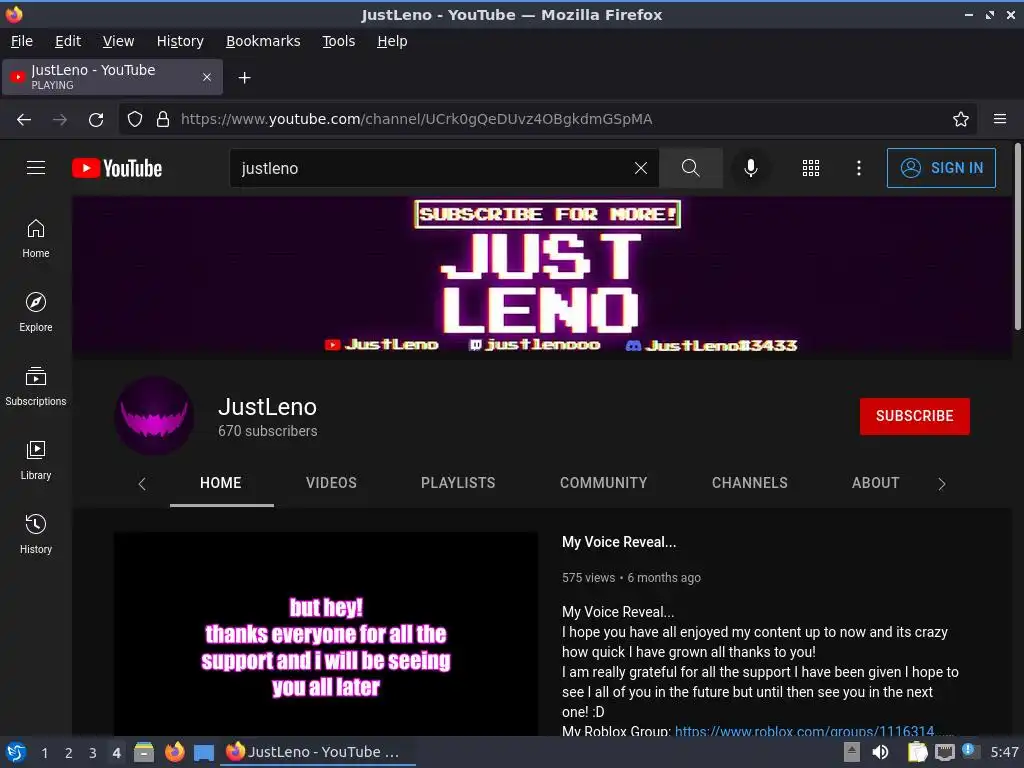Open the ABOUT tab
1024x768 pixels.
click(x=876, y=483)
